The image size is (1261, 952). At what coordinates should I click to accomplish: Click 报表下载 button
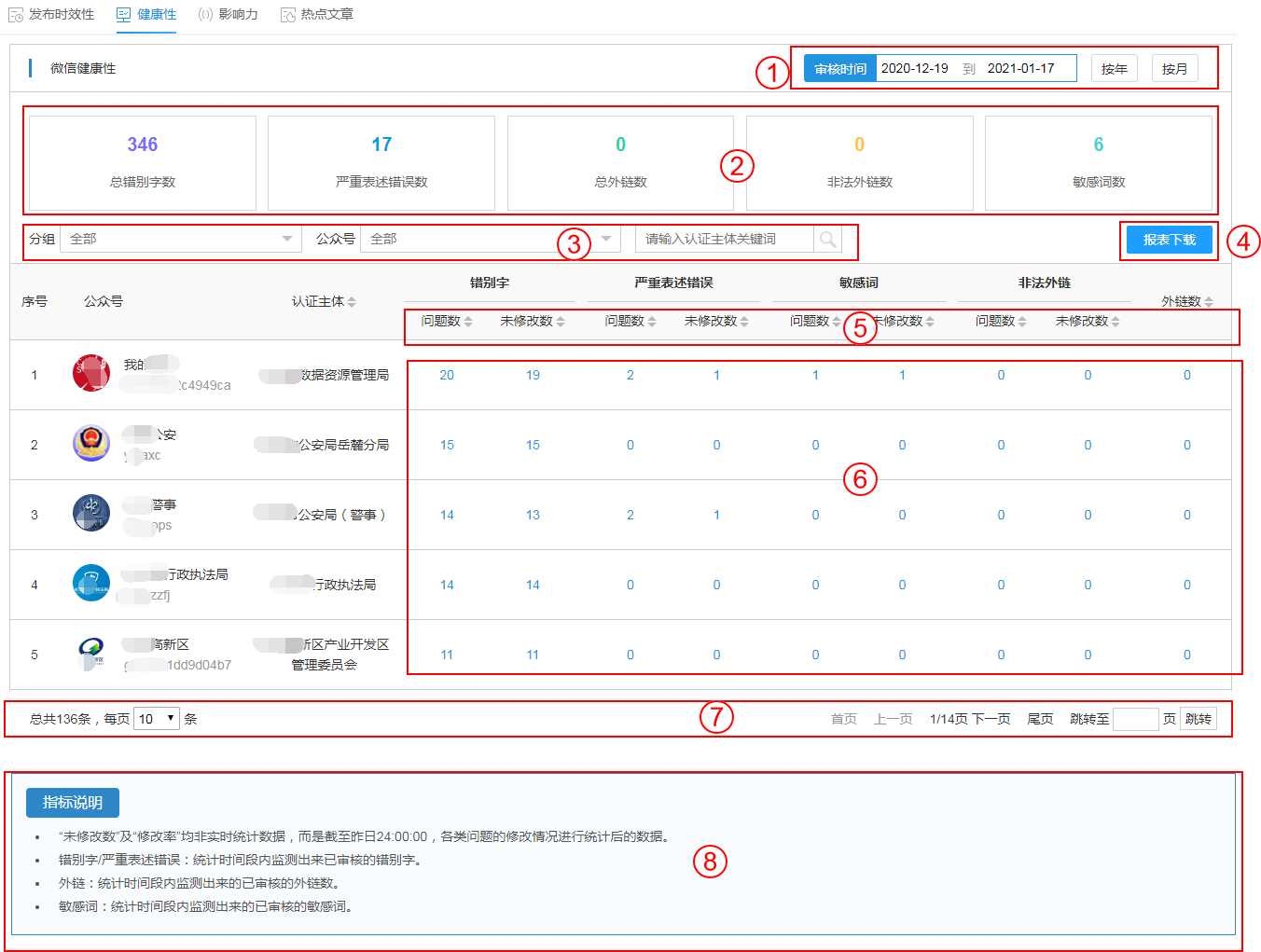click(1169, 241)
